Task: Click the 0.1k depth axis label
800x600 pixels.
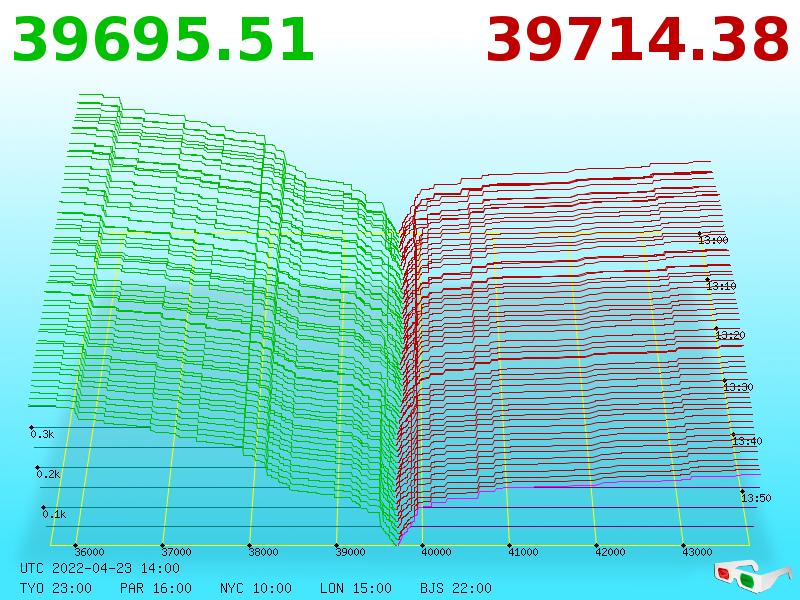Action: coord(54,514)
